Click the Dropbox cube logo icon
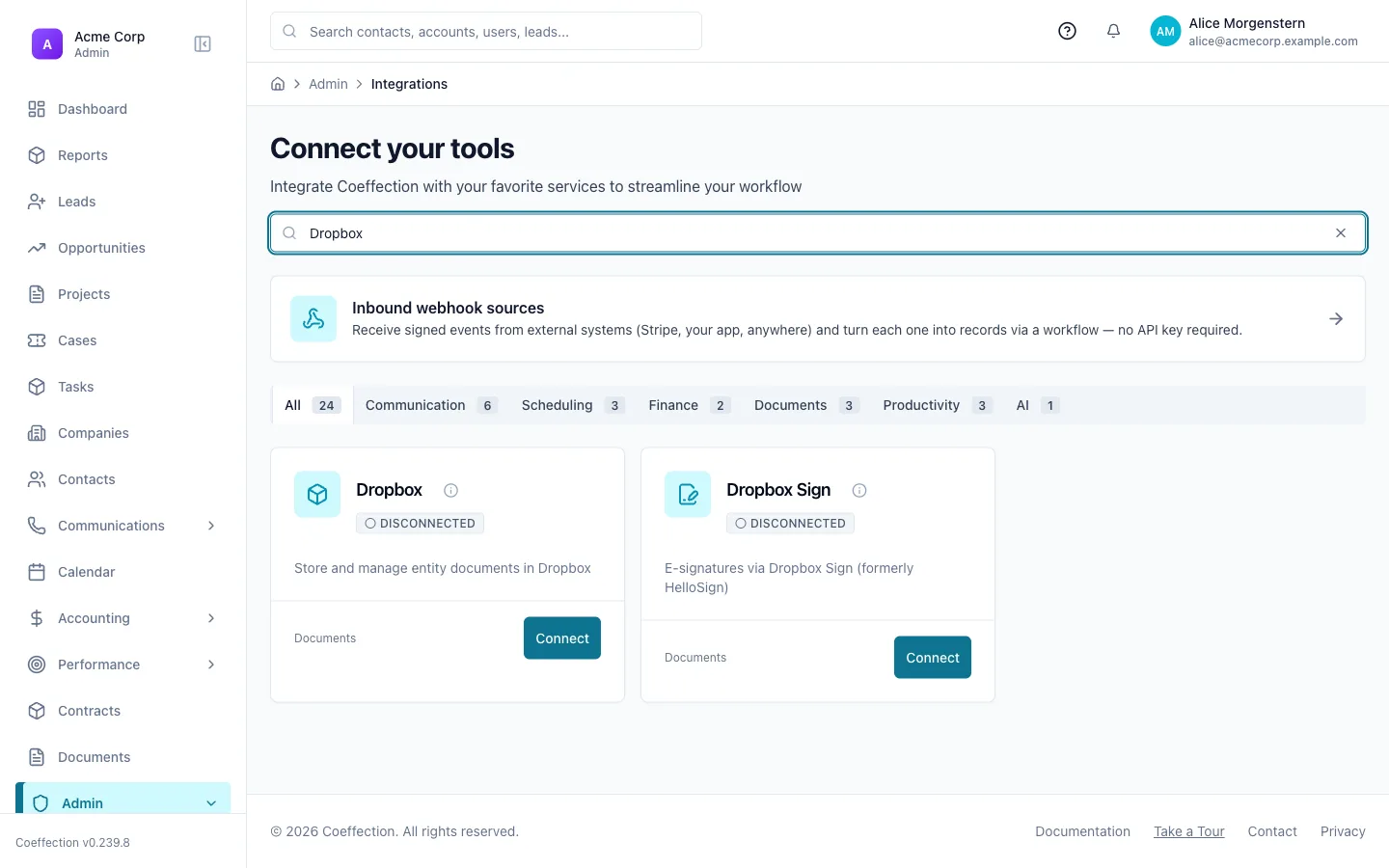The width and height of the screenshot is (1389, 868). click(317, 495)
